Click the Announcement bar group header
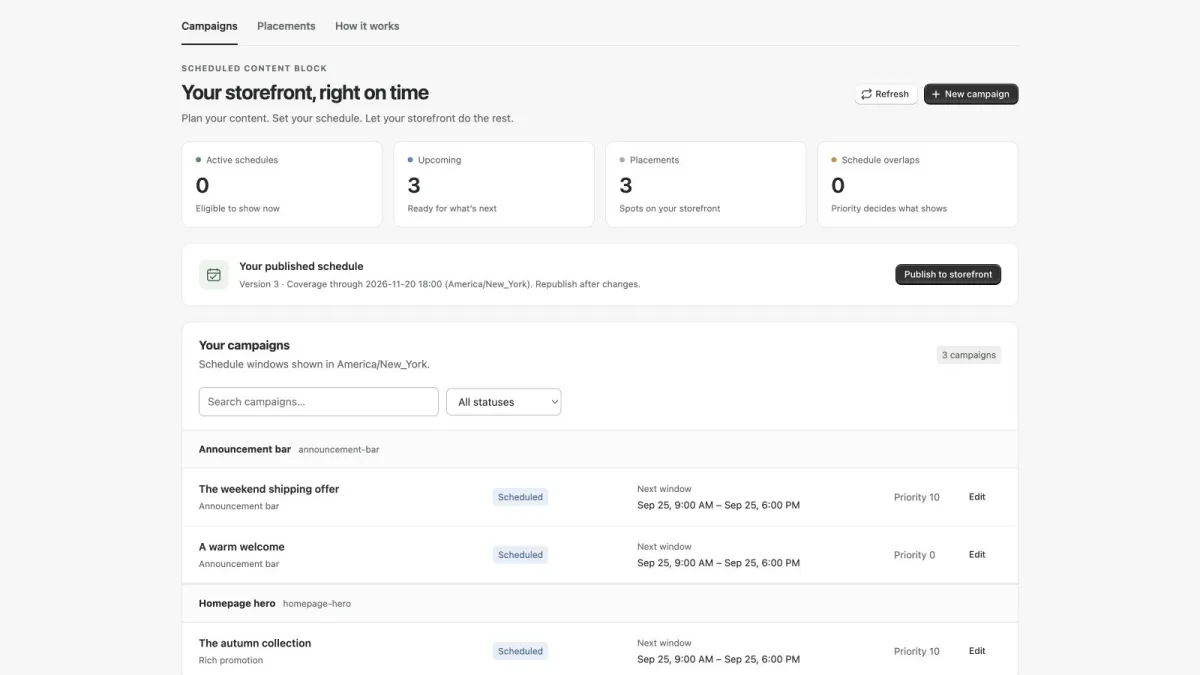Viewport: 1200px width, 675px height. tap(600, 450)
